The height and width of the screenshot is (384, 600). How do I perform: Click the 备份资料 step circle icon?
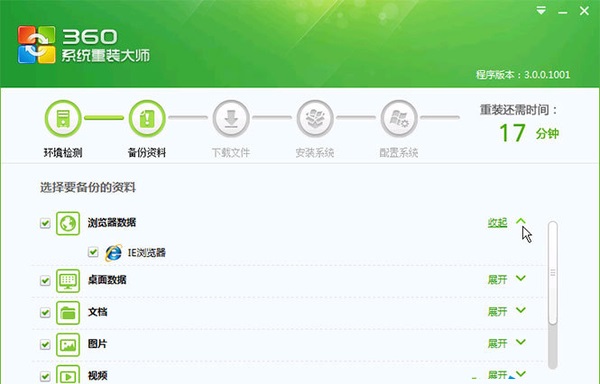point(147,119)
